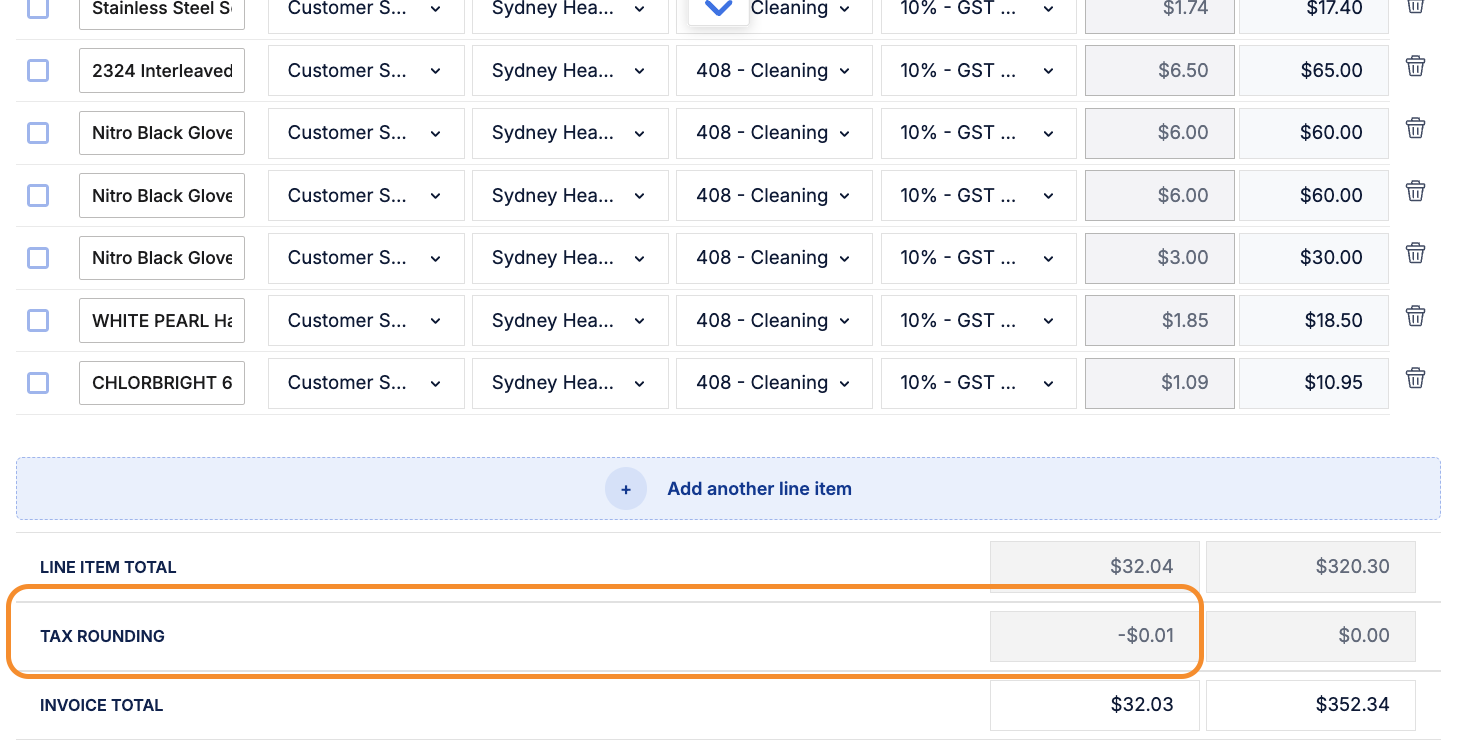The height and width of the screenshot is (755, 1474).
Task: Expand Sydney location dropdown in WHITE PEARL row
Action: tap(570, 321)
